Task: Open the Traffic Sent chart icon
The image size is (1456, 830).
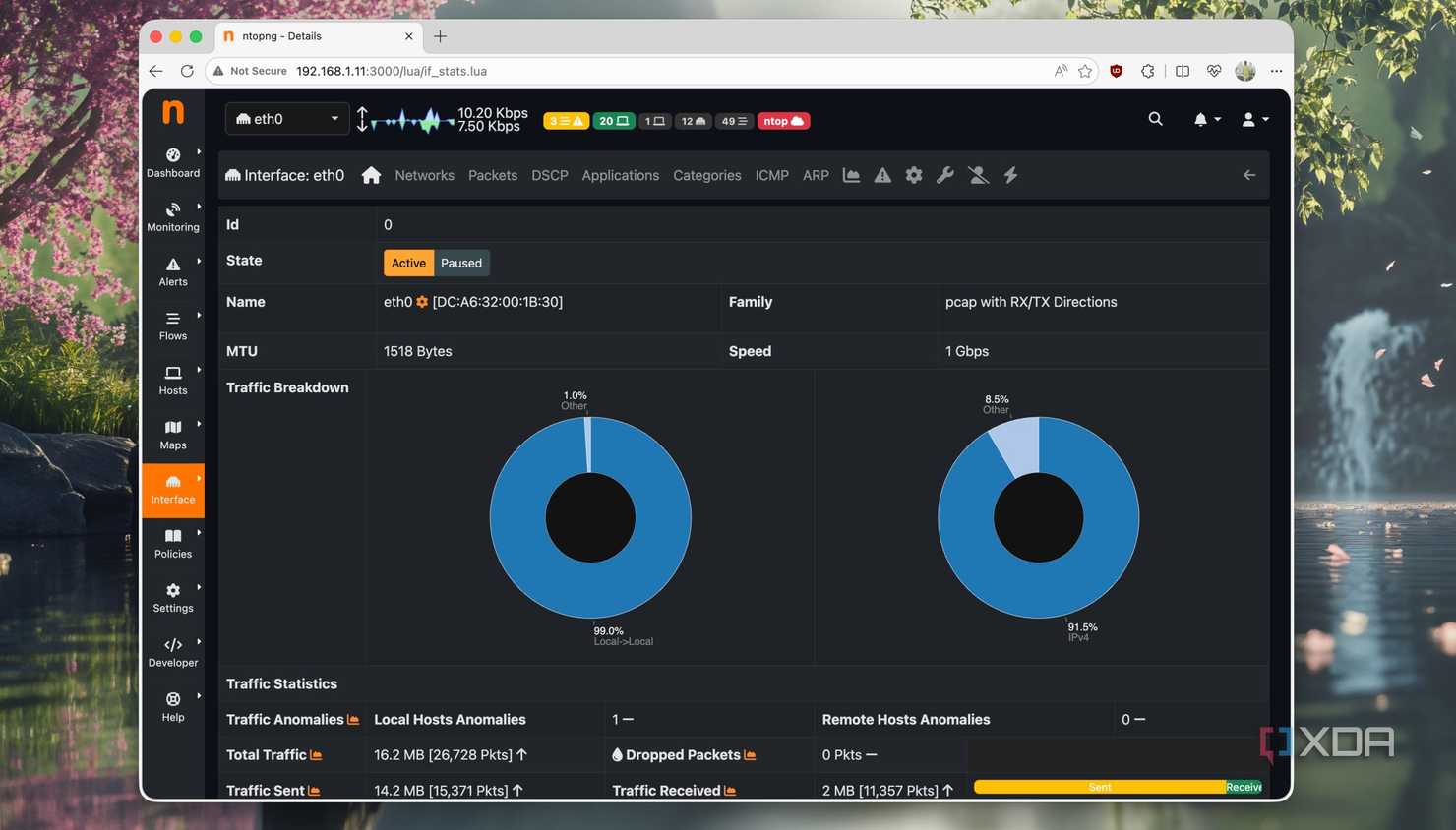Action: (314, 791)
